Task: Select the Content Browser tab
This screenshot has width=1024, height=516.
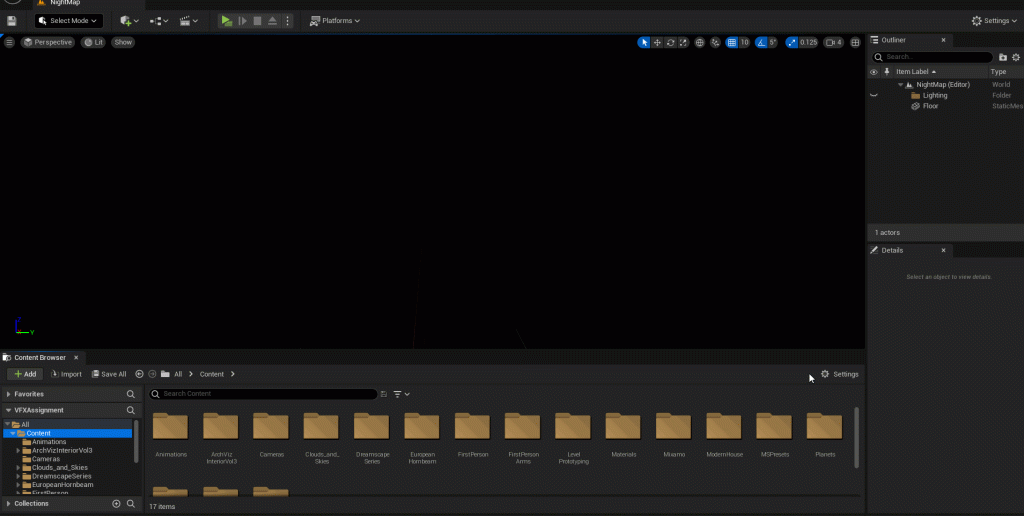Action: pyautogui.click(x=38, y=357)
